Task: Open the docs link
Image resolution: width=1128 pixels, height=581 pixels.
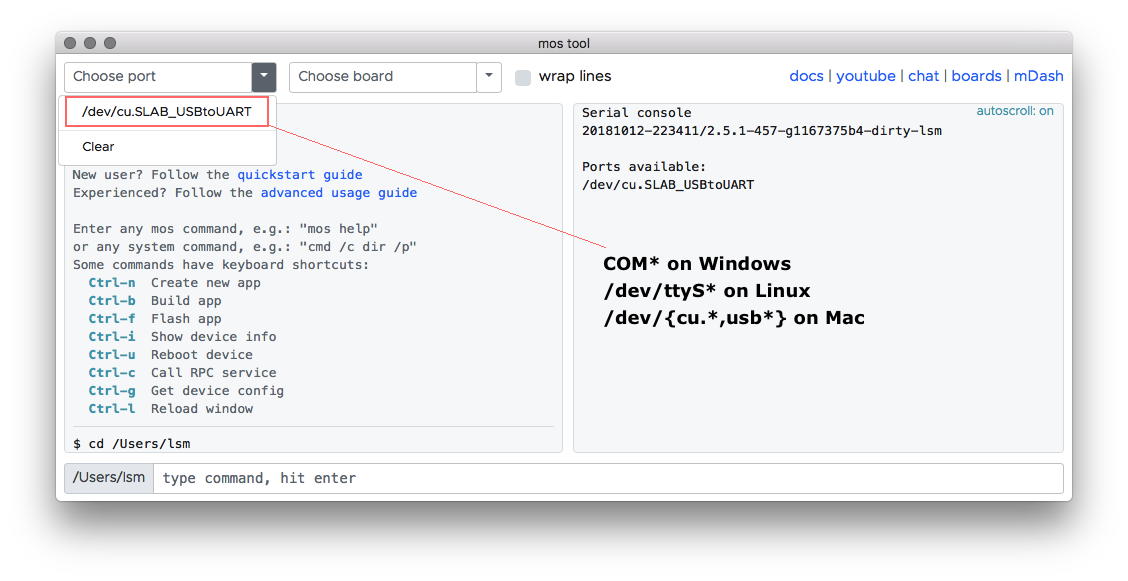Action: tap(806, 76)
